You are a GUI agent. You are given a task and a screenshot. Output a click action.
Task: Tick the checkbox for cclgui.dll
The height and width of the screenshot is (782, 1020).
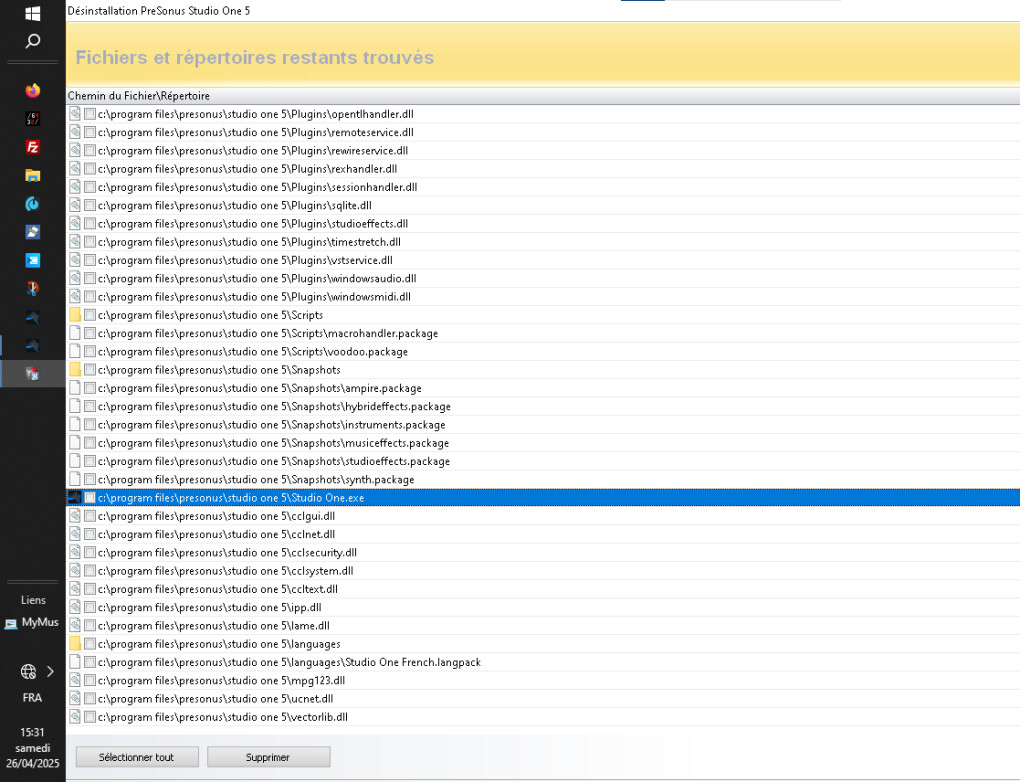pos(90,516)
